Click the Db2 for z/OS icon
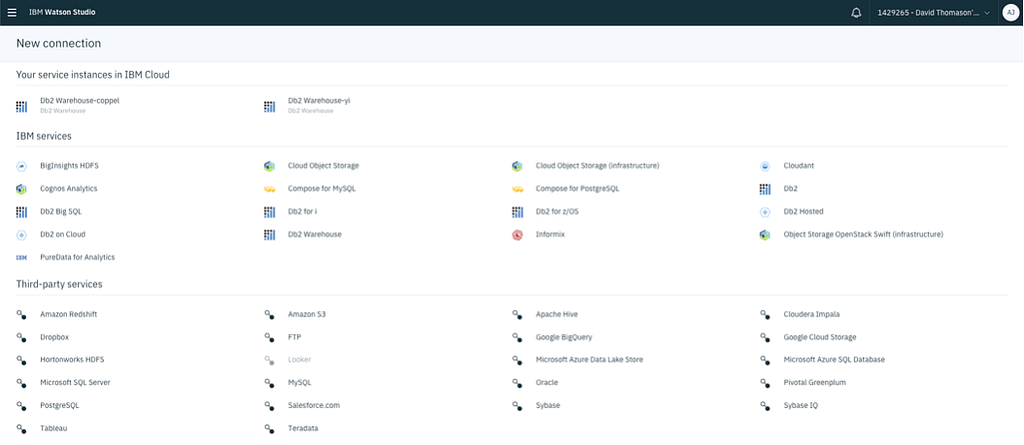This screenshot has width=1024, height=445. (x=517, y=212)
